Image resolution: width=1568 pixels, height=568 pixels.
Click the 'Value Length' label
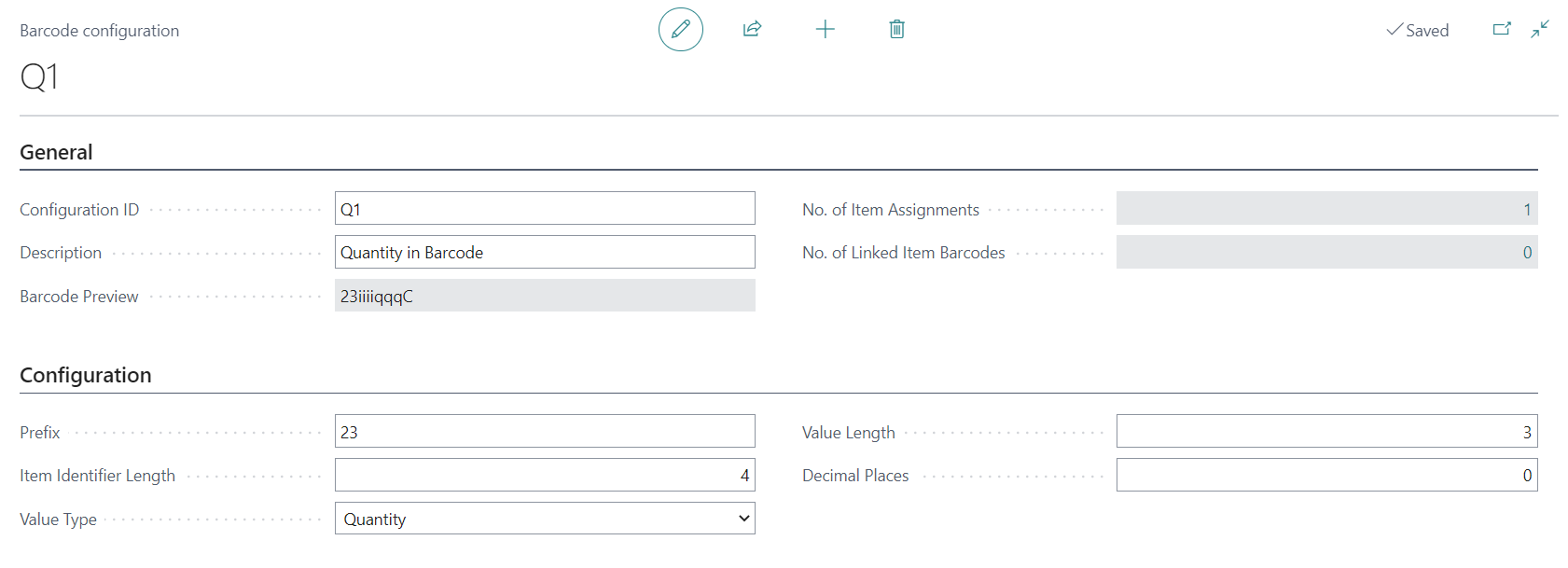849,433
